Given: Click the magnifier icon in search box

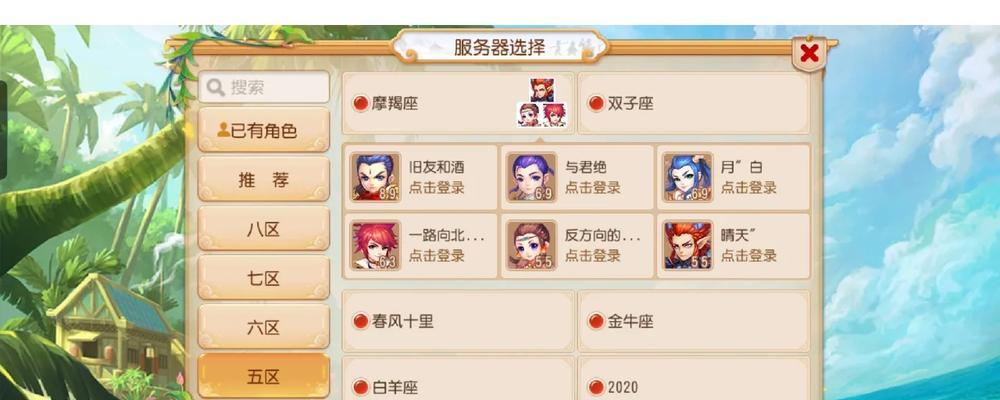Looking at the screenshot, I should (x=216, y=87).
